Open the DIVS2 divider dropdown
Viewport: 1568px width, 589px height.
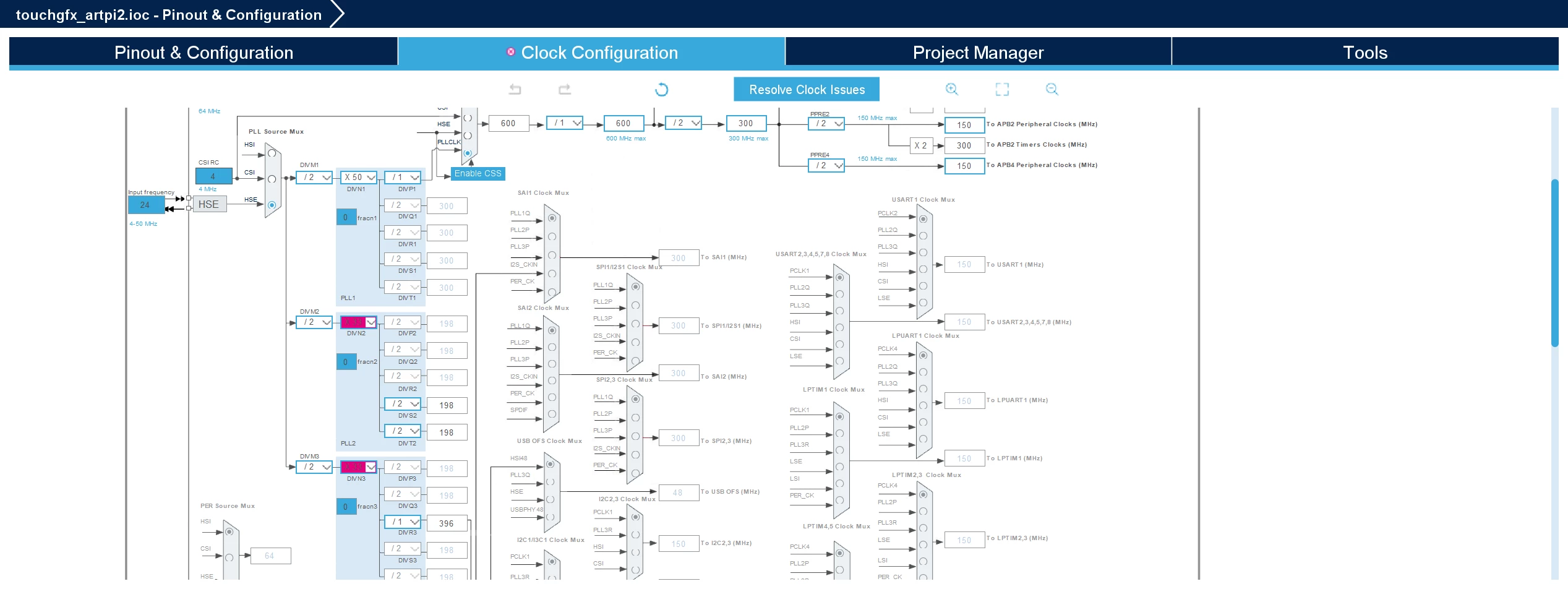pyautogui.click(x=403, y=404)
